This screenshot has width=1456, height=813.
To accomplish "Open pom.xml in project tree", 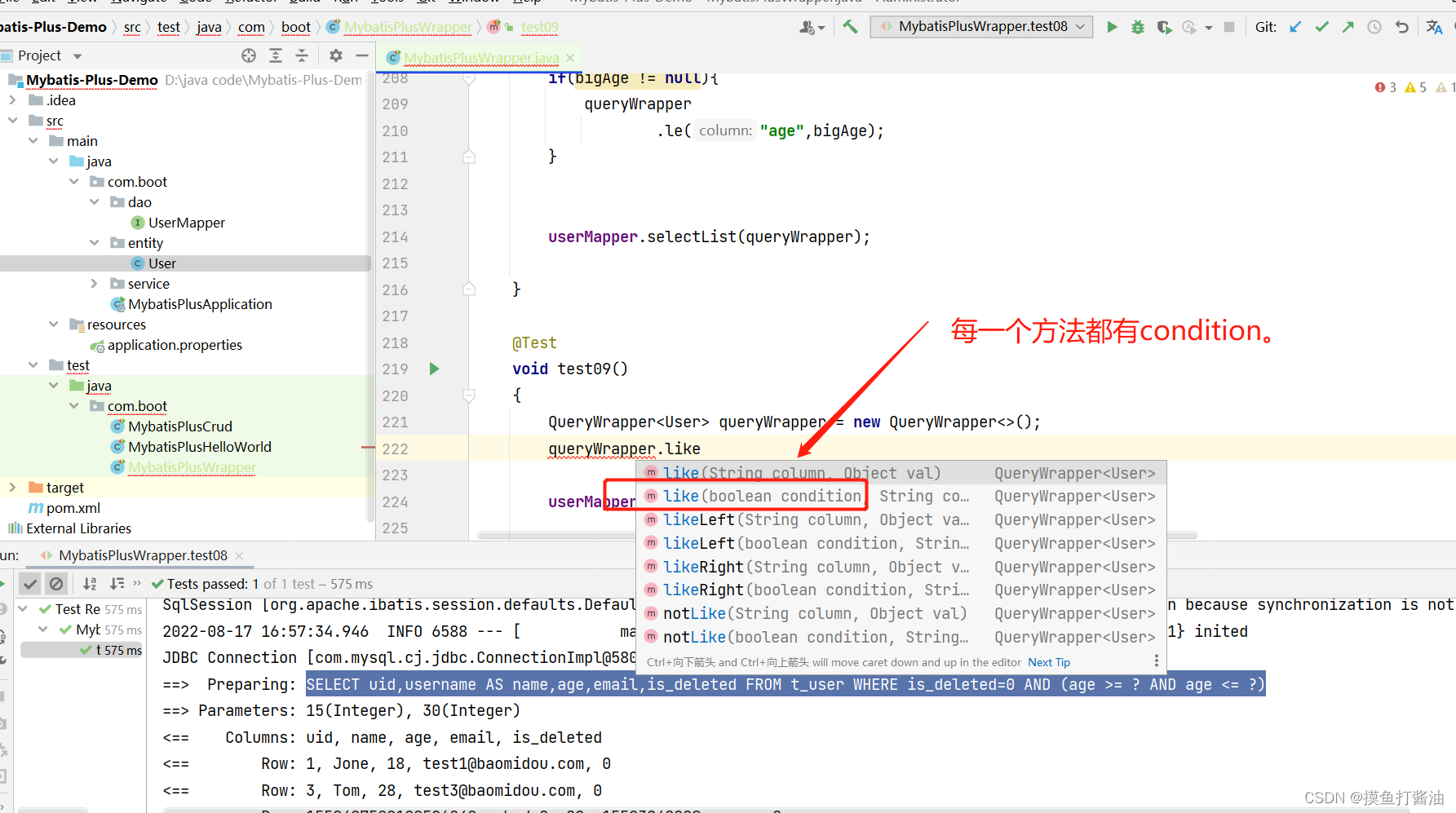I will point(73,508).
